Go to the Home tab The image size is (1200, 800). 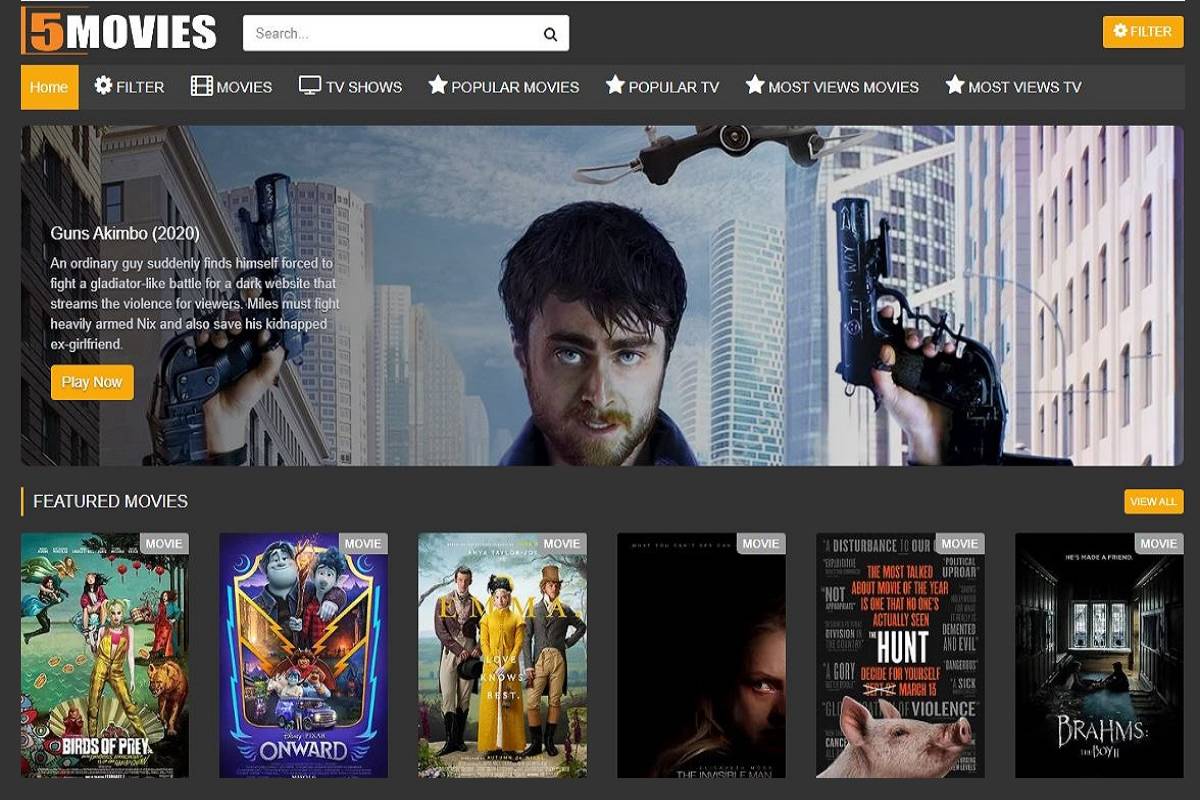coord(49,87)
